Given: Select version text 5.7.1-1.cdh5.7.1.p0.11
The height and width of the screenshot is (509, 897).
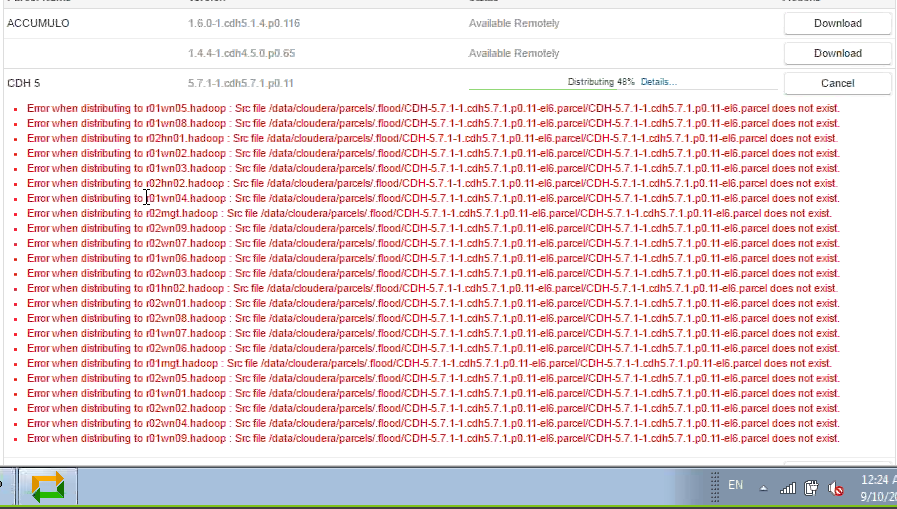Looking at the screenshot, I should (240, 83).
